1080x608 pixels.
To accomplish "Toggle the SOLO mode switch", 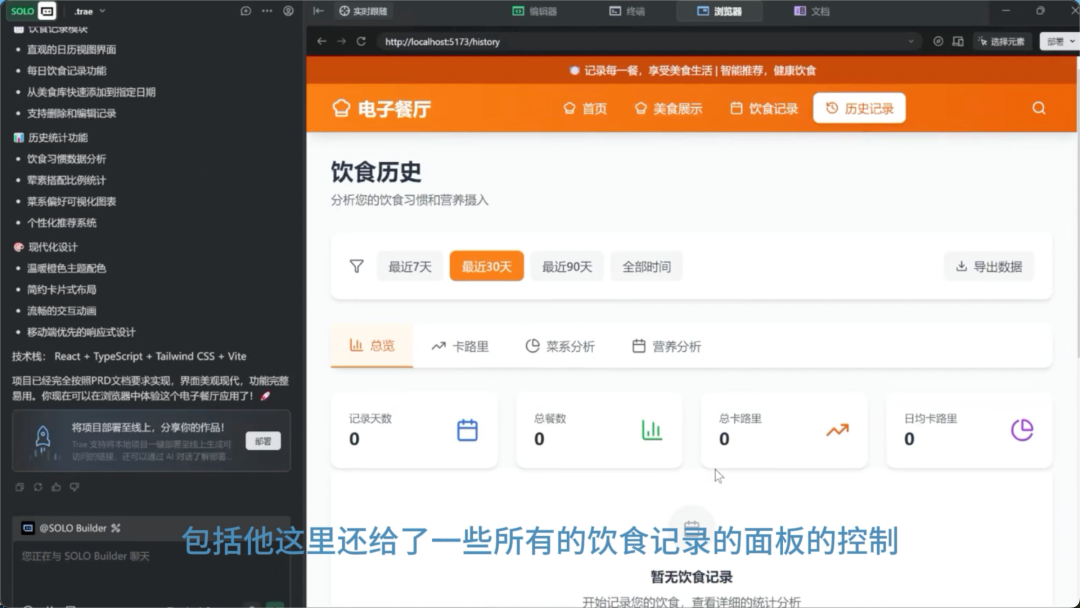I will [32, 11].
